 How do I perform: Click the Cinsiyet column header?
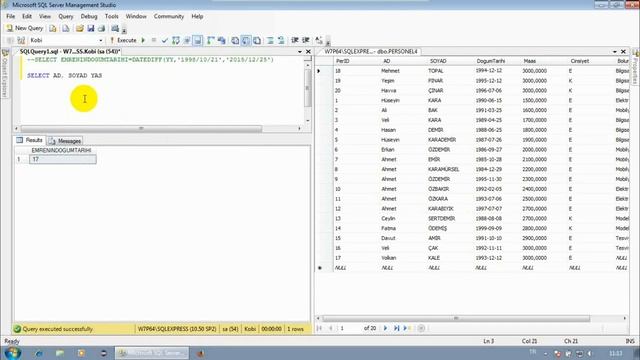point(591,61)
